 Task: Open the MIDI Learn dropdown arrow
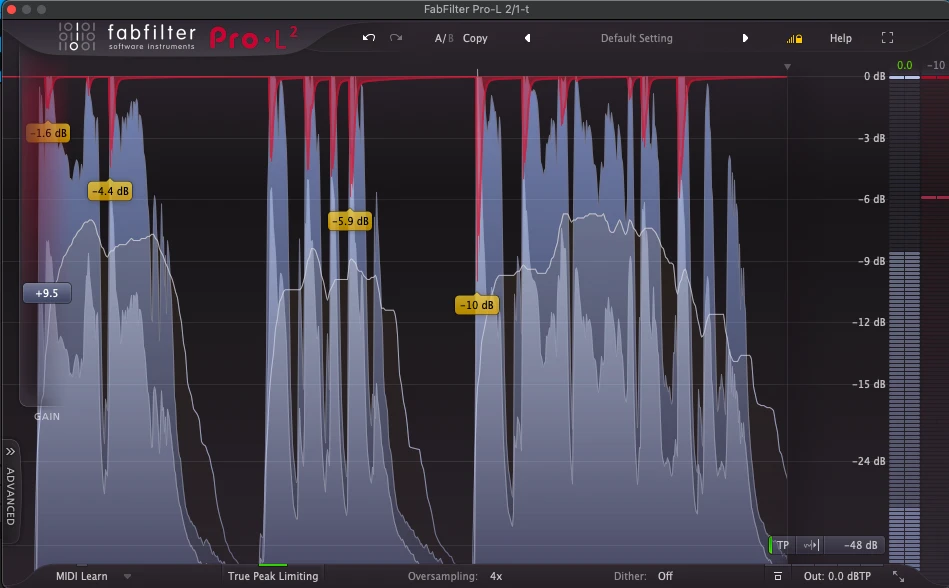tap(127, 577)
